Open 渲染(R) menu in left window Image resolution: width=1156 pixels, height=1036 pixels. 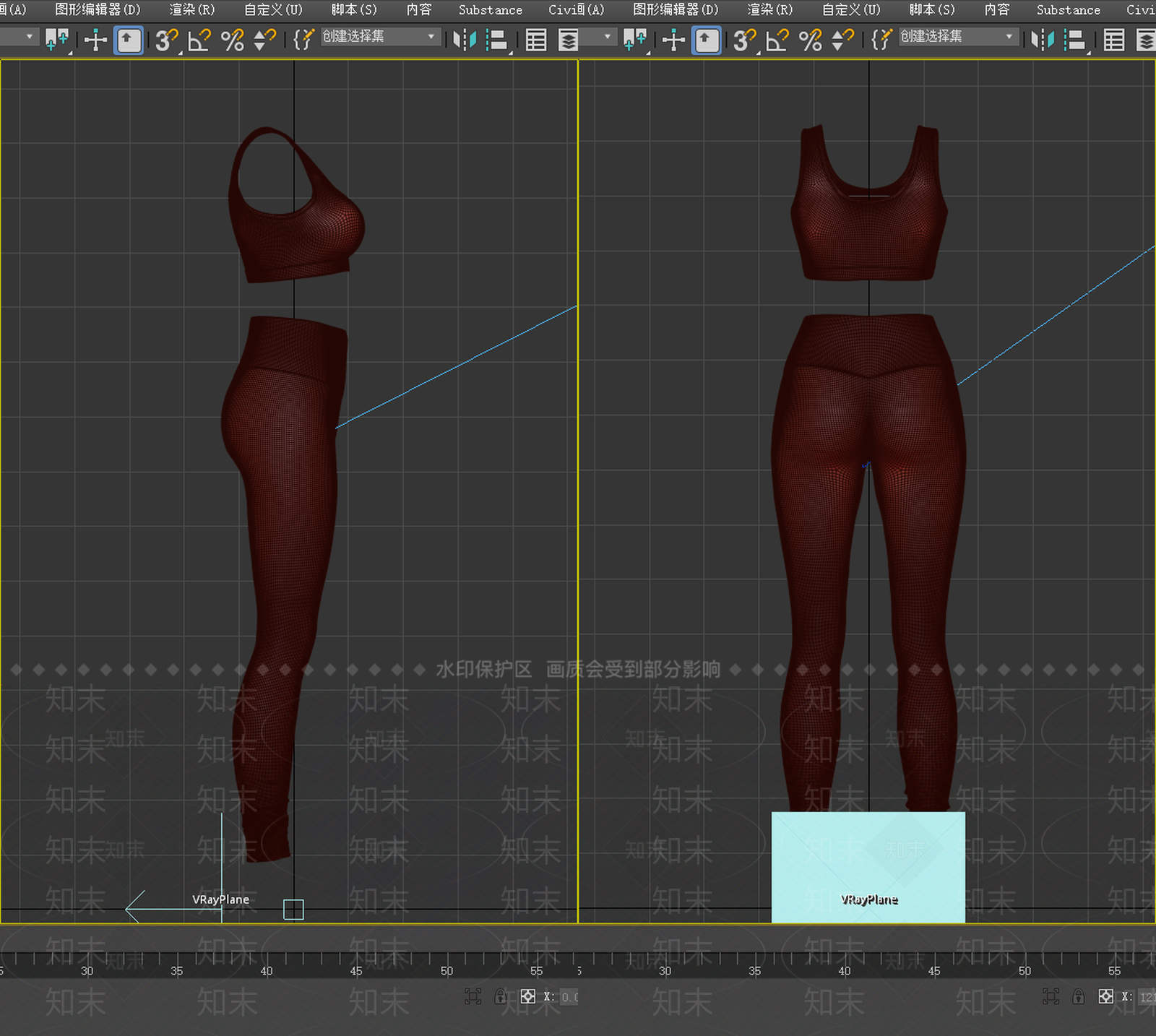(192, 9)
